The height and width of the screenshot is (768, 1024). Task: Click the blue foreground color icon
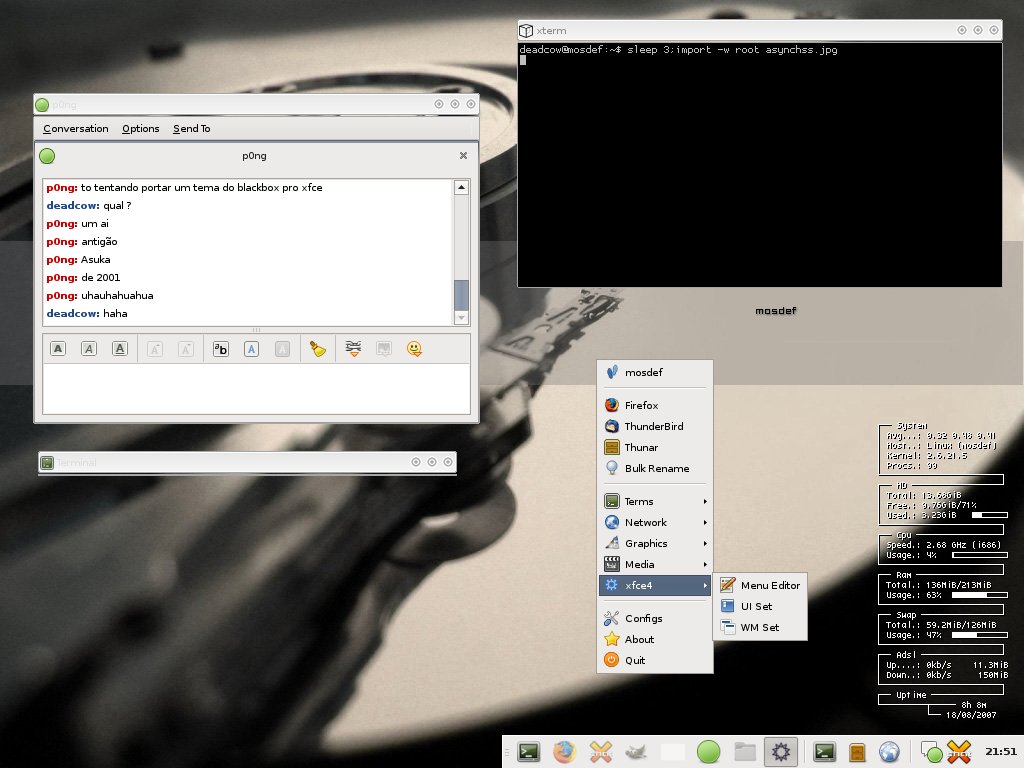click(251, 349)
